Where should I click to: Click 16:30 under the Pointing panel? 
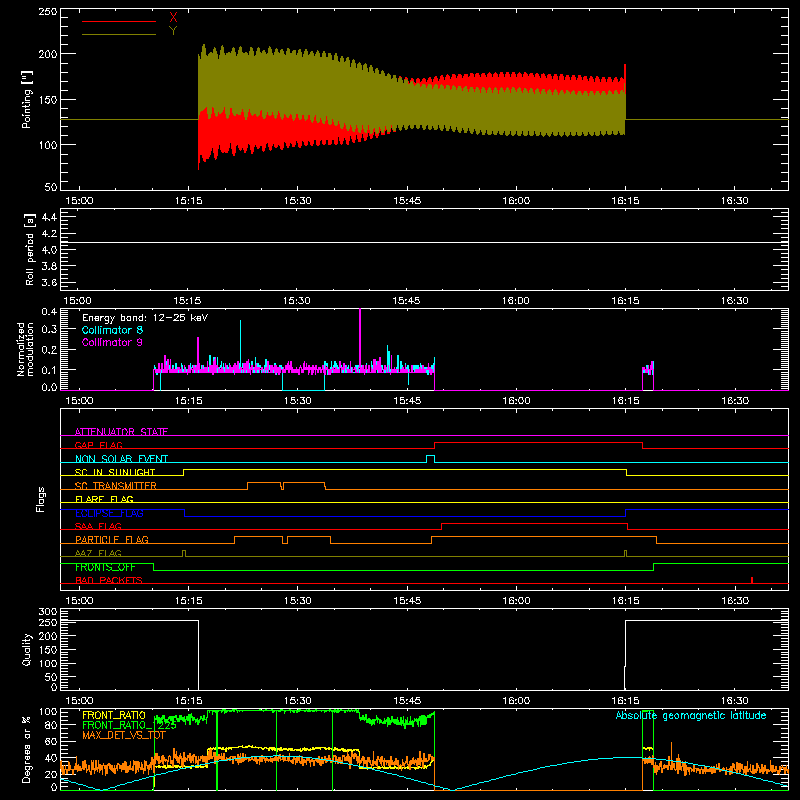click(x=735, y=201)
